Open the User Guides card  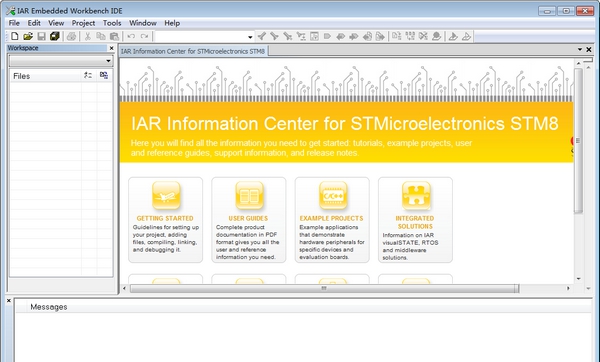(249, 220)
